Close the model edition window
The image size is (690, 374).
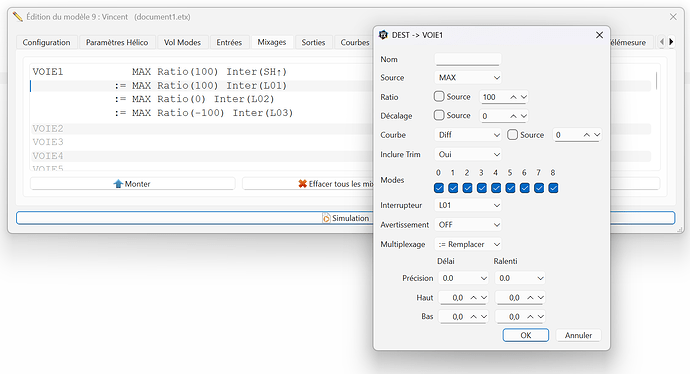673,17
